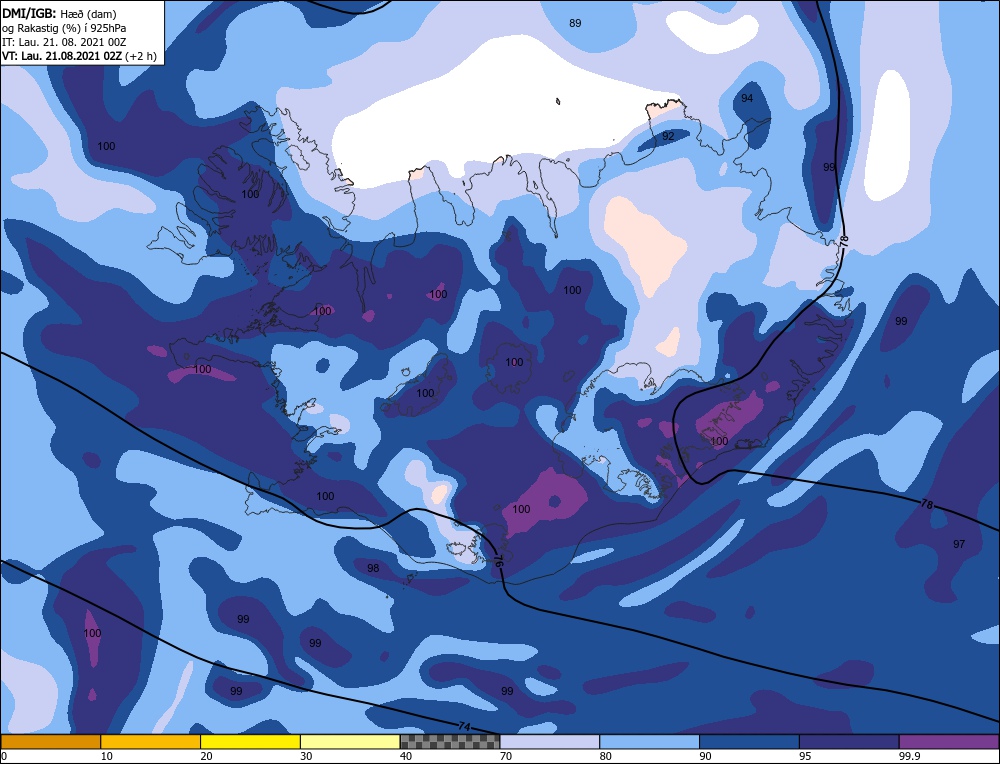Image resolution: width=1000 pixels, height=764 pixels.
Task: Click the humidity value '92' on the map
Action: tap(668, 136)
